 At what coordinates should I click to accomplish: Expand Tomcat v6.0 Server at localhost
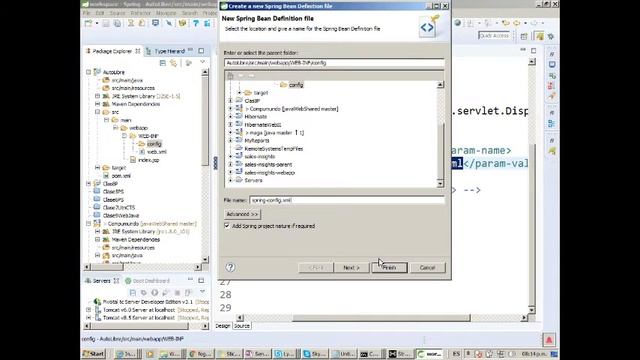coord(89,310)
